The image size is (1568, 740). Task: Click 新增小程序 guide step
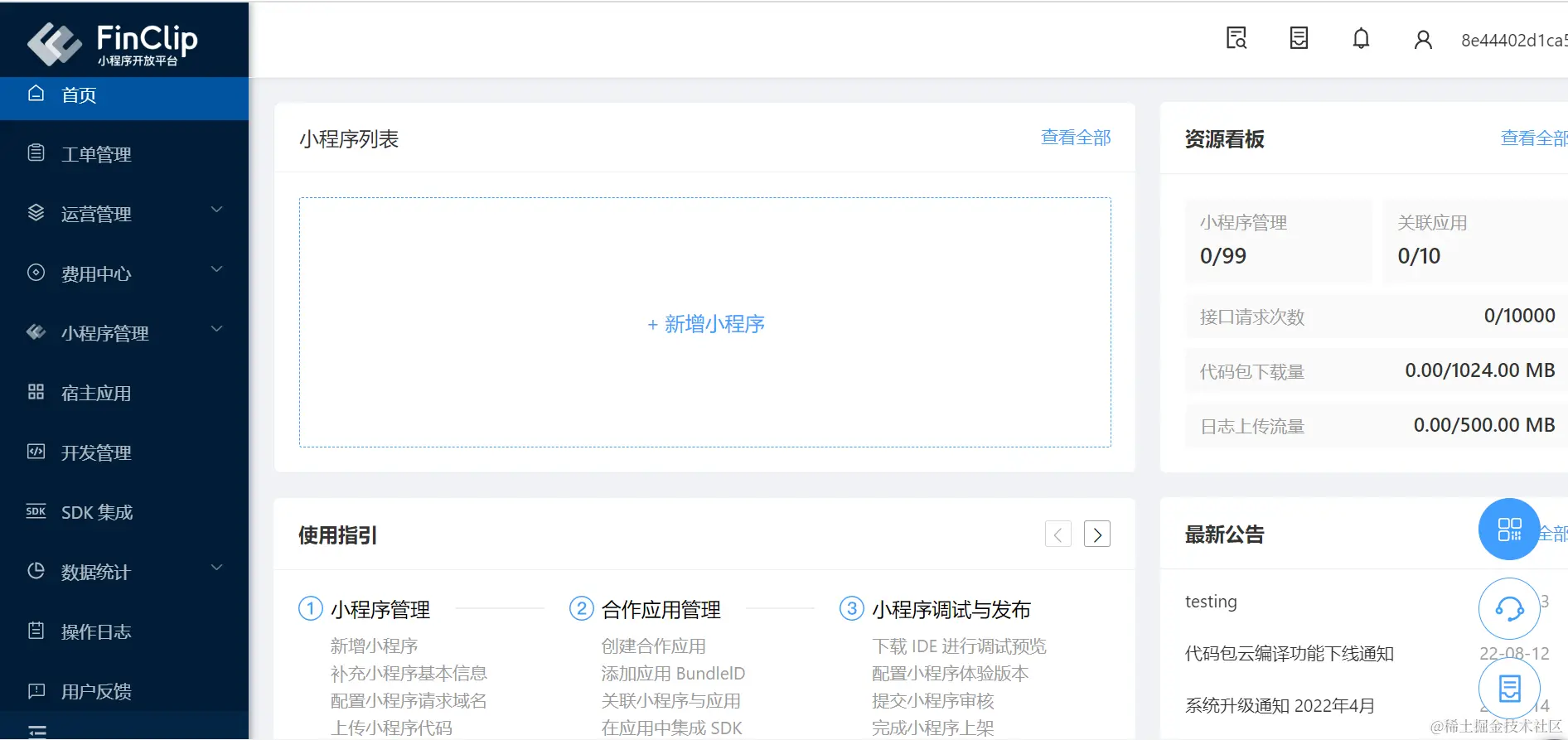tap(374, 646)
